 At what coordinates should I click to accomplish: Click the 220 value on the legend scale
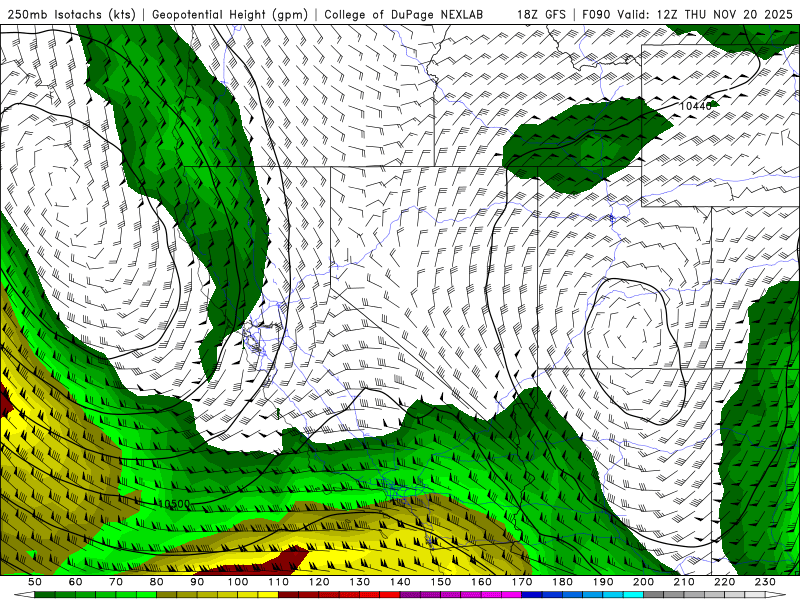tap(725, 582)
